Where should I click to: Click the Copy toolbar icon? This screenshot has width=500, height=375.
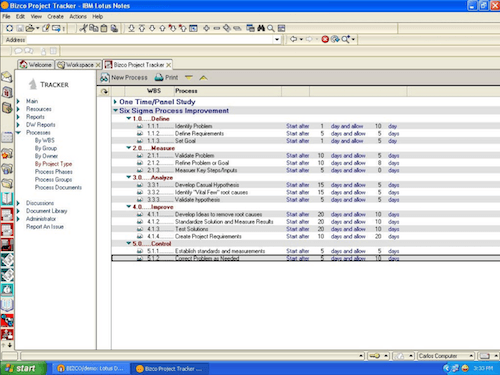click(94, 28)
